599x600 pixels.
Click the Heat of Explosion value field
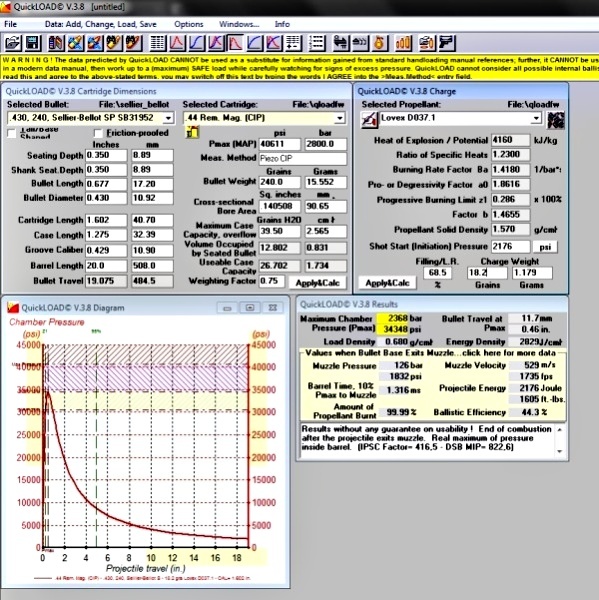pos(511,140)
